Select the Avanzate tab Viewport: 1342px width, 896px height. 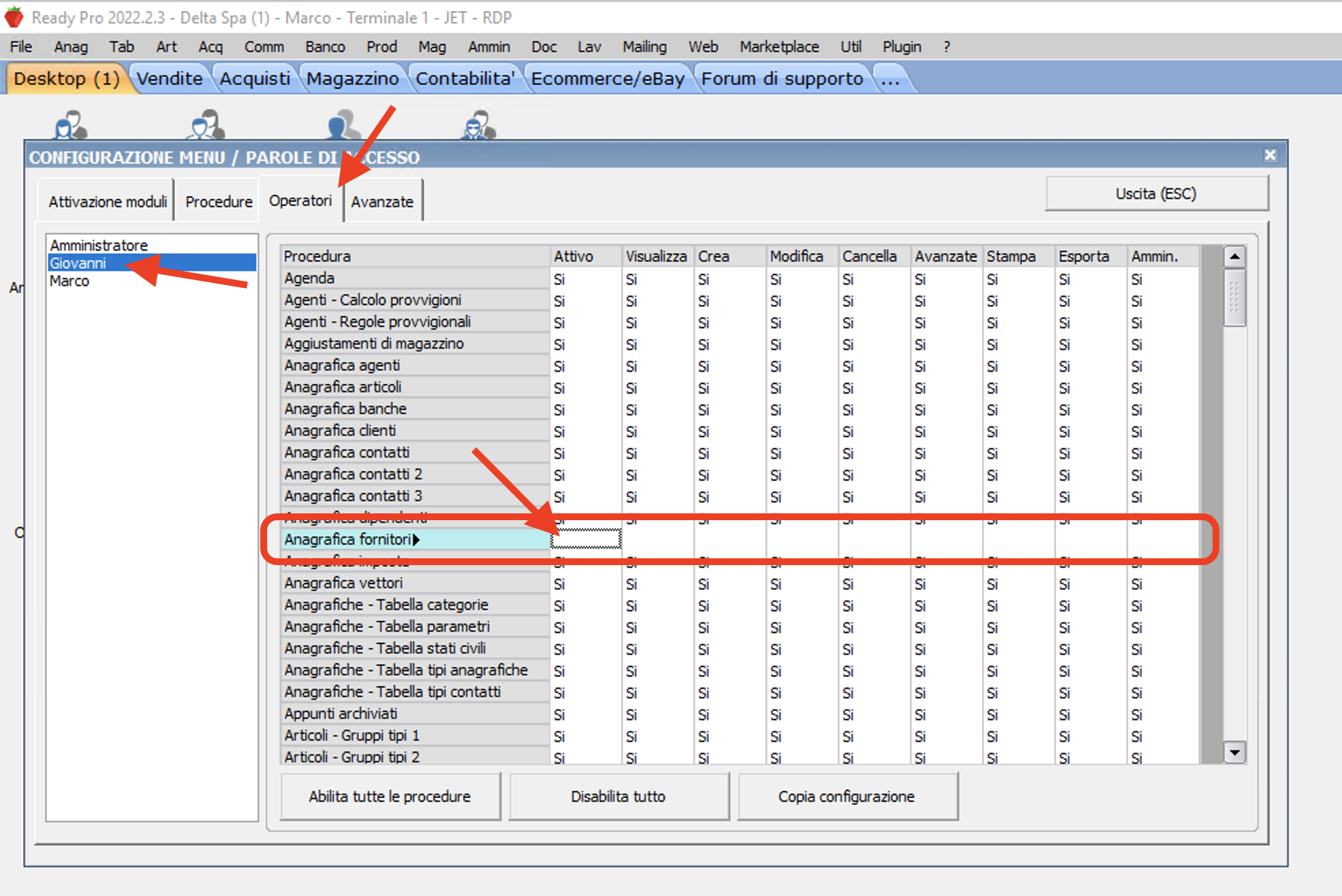click(x=382, y=202)
